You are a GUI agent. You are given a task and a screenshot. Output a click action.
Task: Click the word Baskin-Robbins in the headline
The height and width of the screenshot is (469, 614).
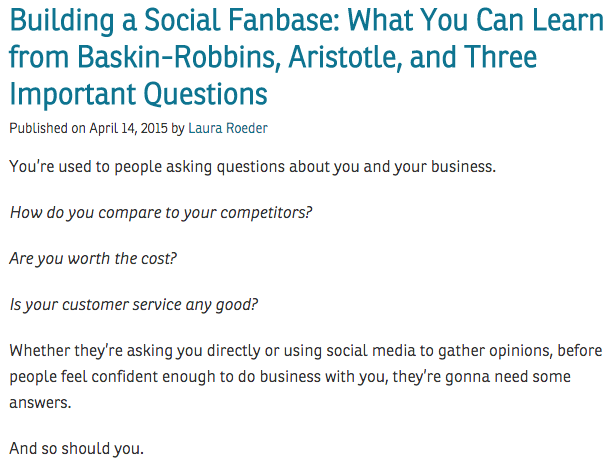pos(179,57)
